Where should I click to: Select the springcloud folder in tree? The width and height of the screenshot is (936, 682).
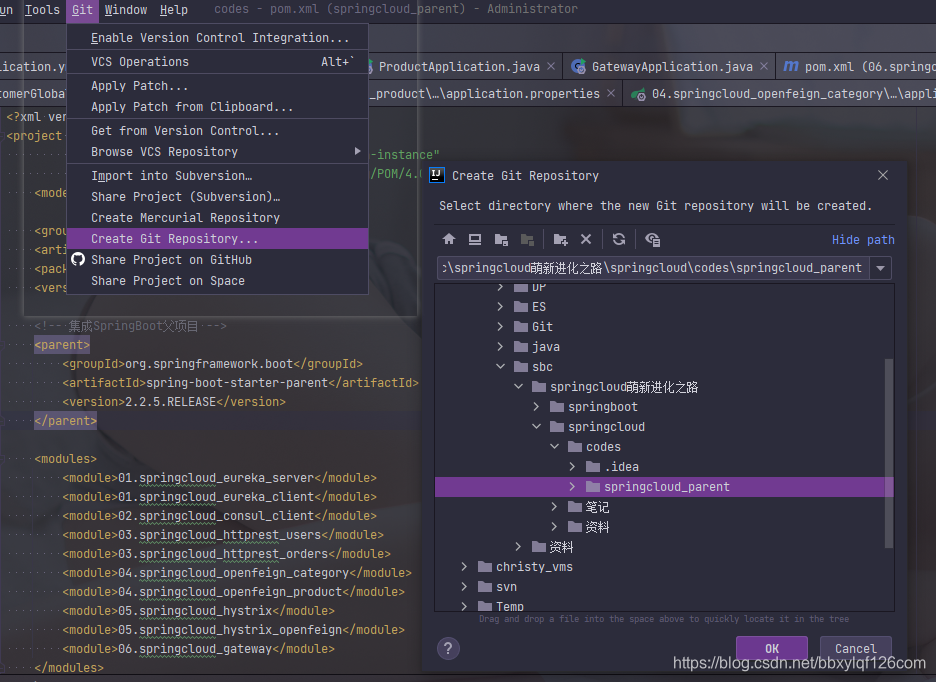(x=606, y=427)
